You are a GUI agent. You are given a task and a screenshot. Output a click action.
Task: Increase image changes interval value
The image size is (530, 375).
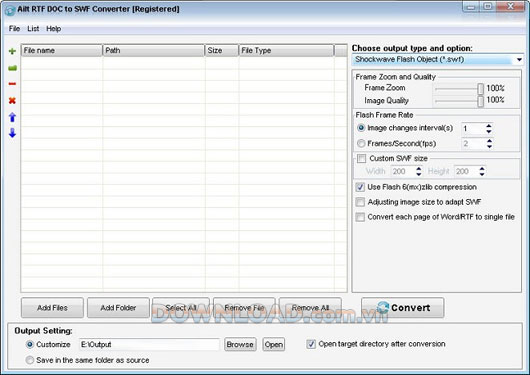click(489, 126)
